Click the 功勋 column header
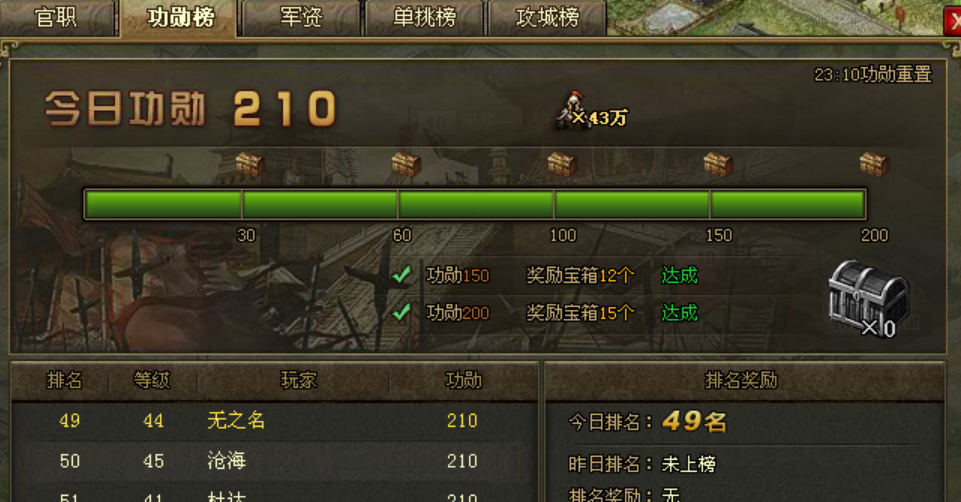The width and height of the screenshot is (961, 502). pyautogui.click(x=463, y=380)
